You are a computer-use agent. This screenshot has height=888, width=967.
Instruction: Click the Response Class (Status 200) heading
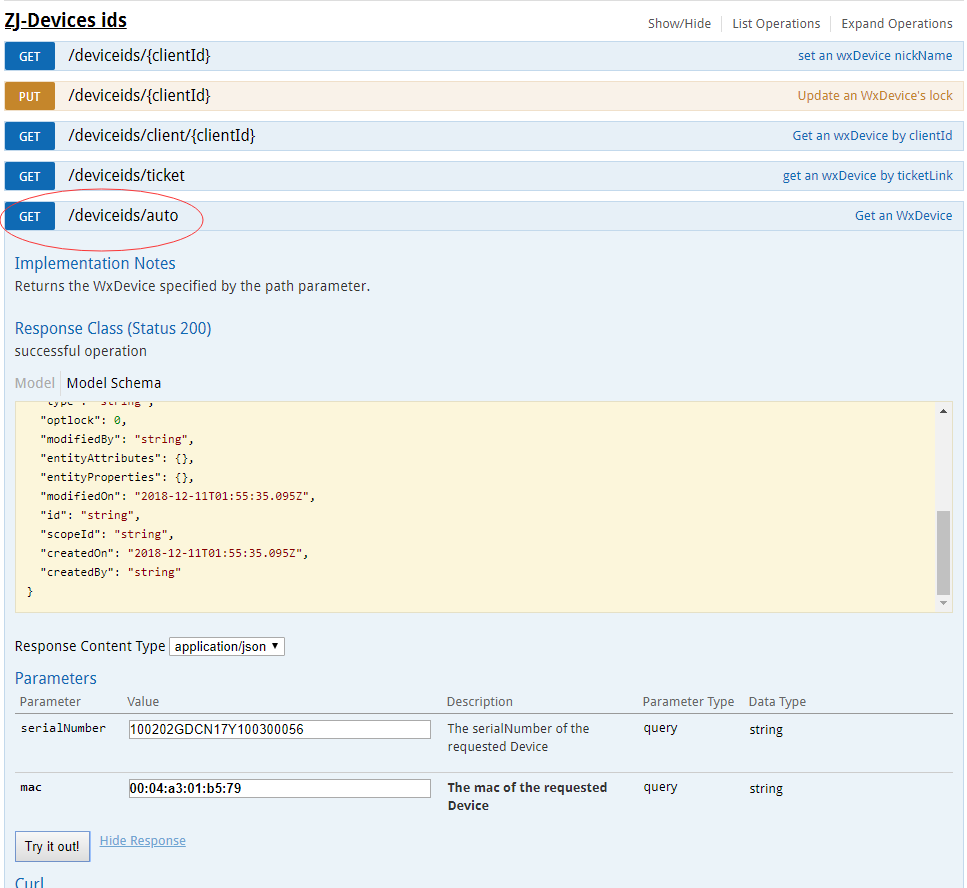113,329
